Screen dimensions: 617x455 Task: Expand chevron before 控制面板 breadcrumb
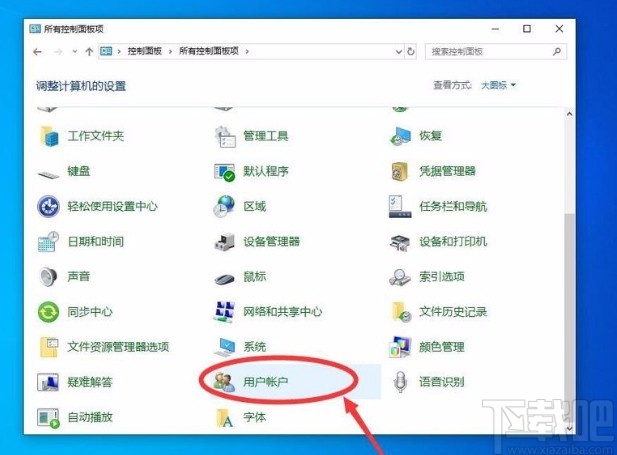coord(119,52)
